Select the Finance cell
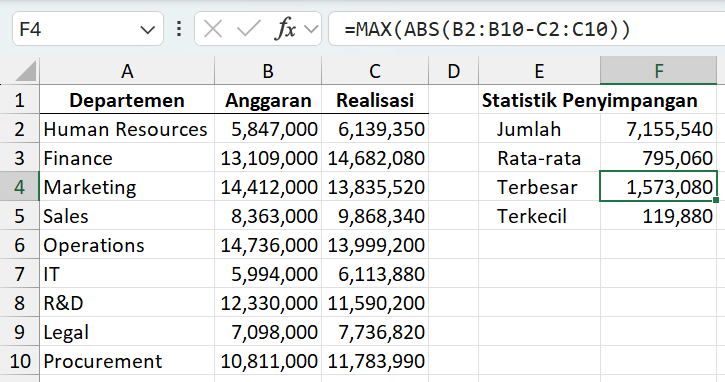Screen dimensions: 725x382 pyautogui.click(x=127, y=158)
